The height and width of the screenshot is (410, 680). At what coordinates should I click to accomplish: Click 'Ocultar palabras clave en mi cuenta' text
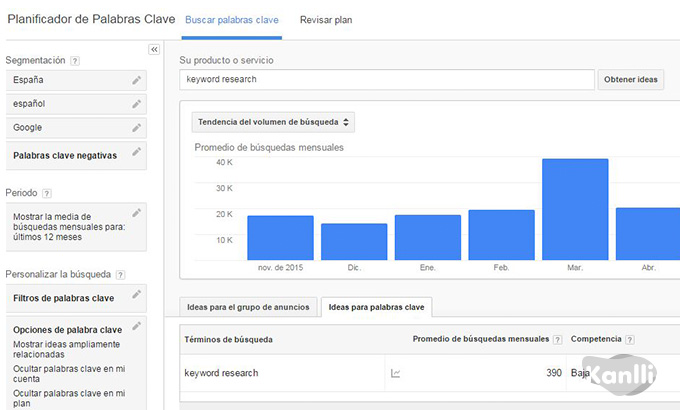[69, 374]
